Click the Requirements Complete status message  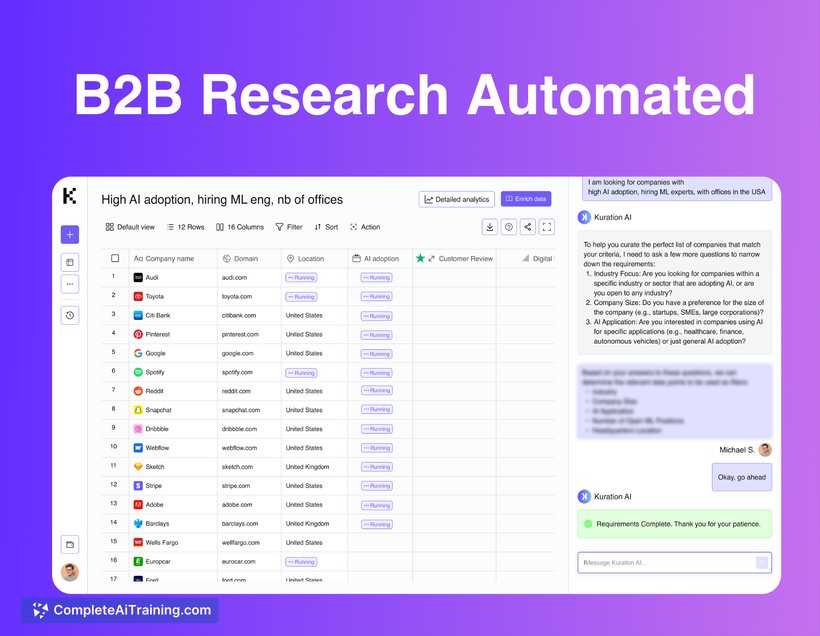[x=675, y=524]
